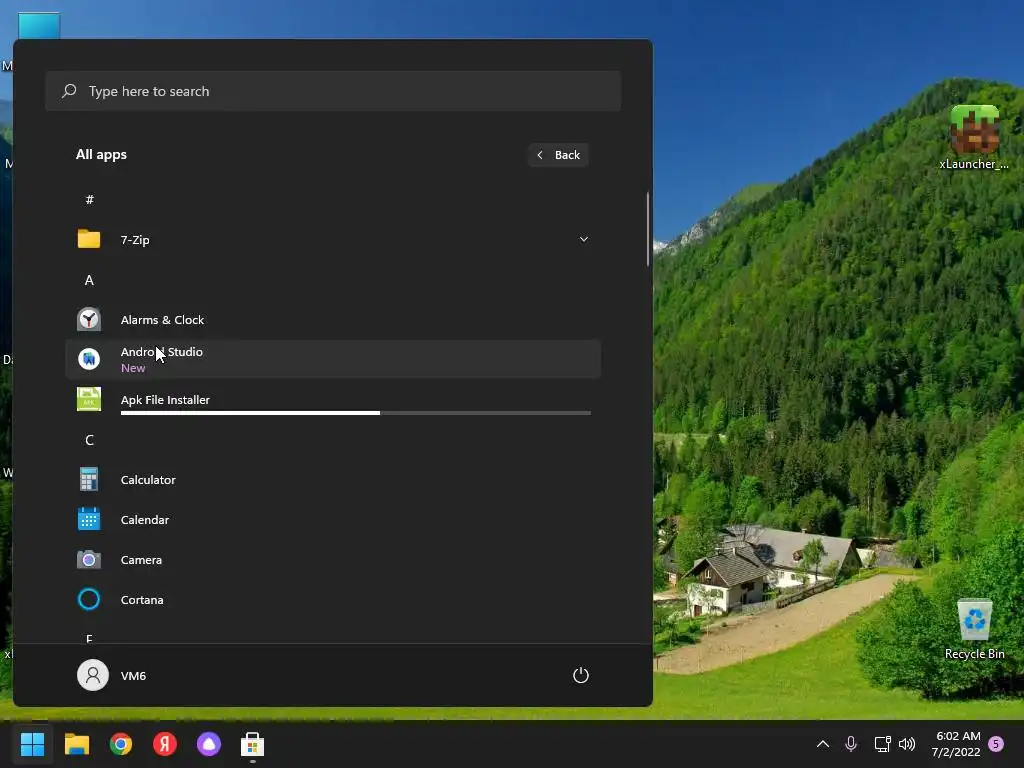
Task: Click the All apps list scrollbar
Action: [648, 229]
